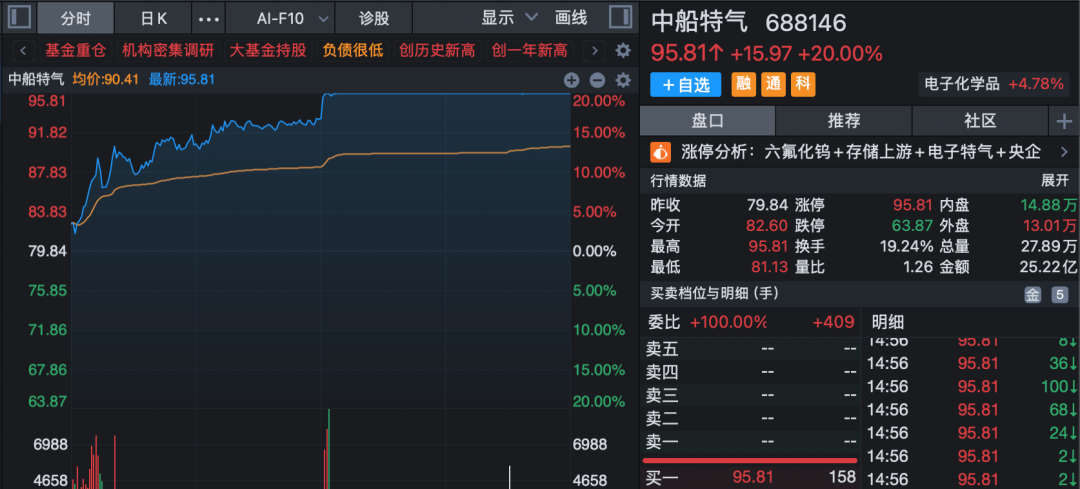The width and height of the screenshot is (1080, 489).
Task: Open the 电子化学品 sector link
Action: [x=994, y=84]
